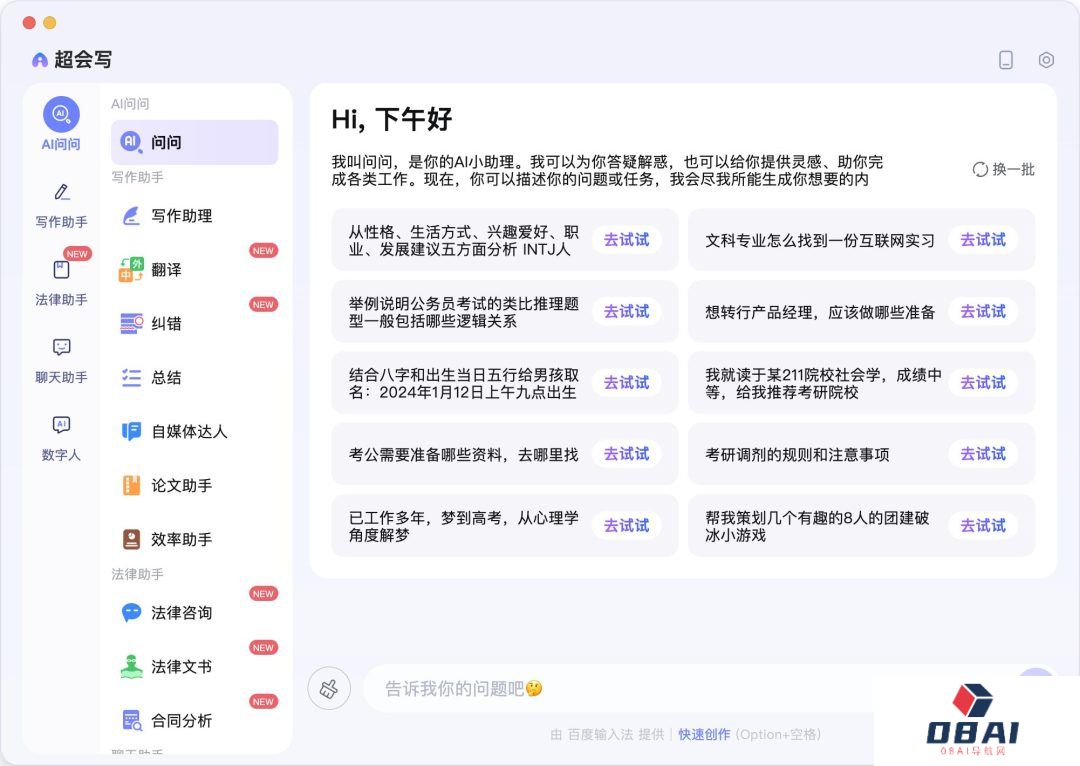Viewport: 1080px width, 766px height.
Task: Click the phone icon in title bar
Action: 1006,60
